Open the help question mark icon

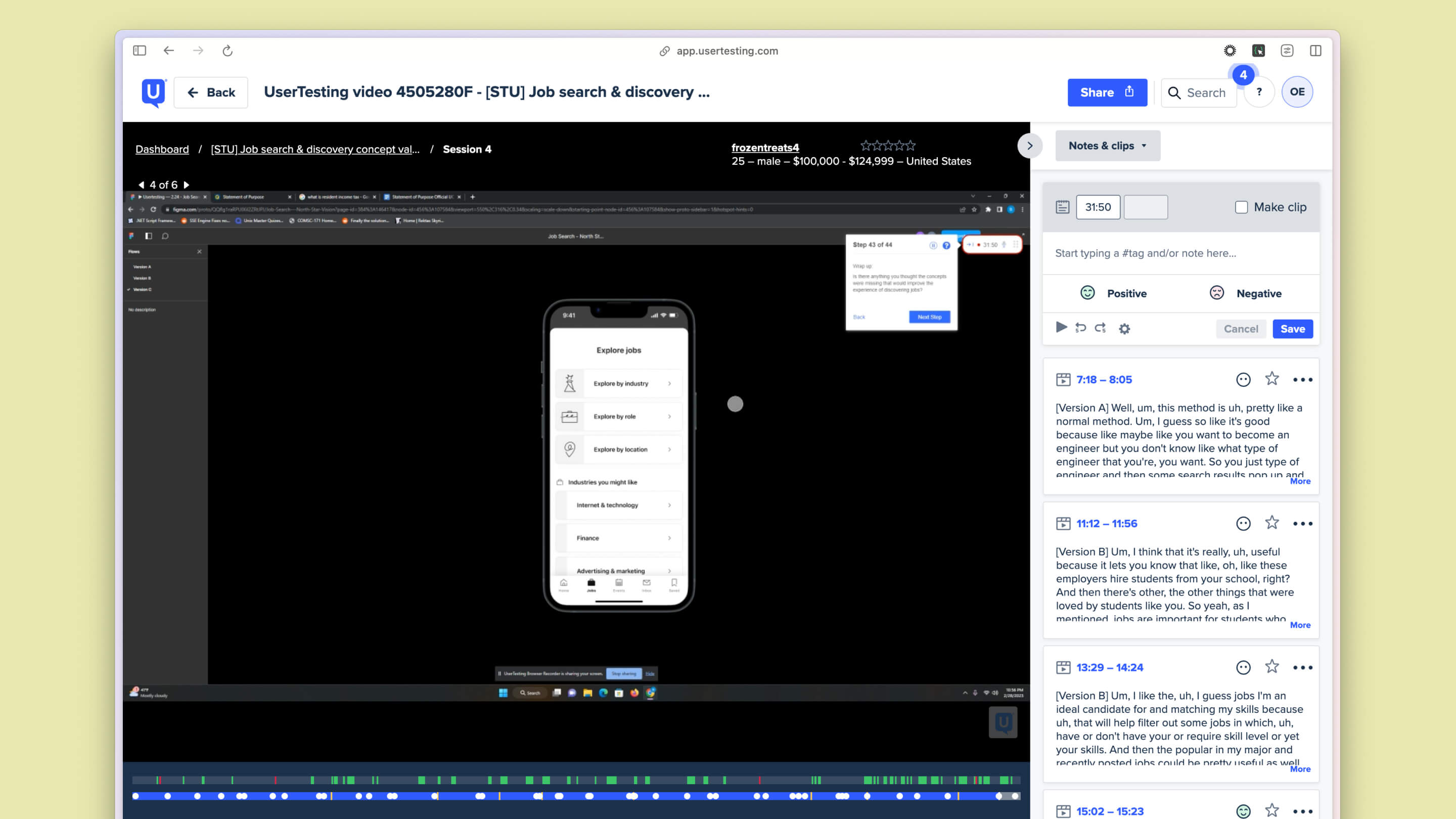[x=1259, y=92]
